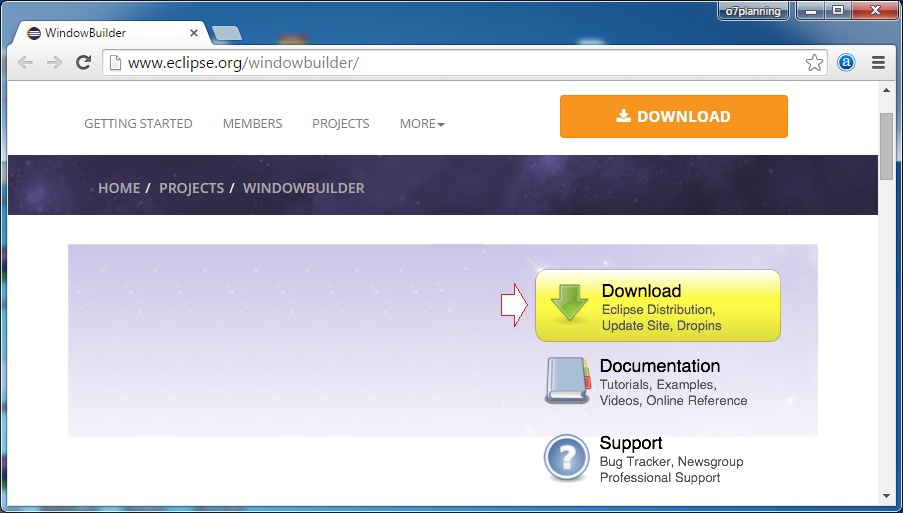Viewport: 903px width, 513px height.
Task: Click the Documentation book icon
Action: [568, 381]
